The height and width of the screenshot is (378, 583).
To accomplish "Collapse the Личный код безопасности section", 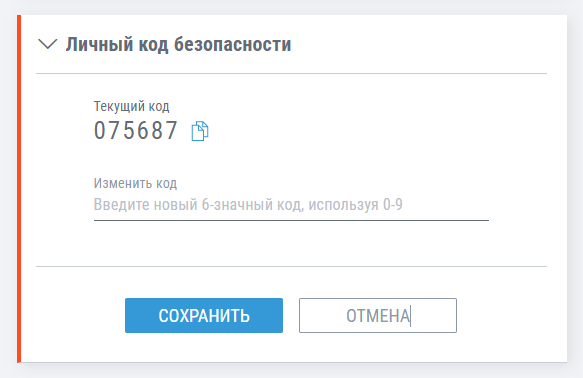I will pos(48,44).
